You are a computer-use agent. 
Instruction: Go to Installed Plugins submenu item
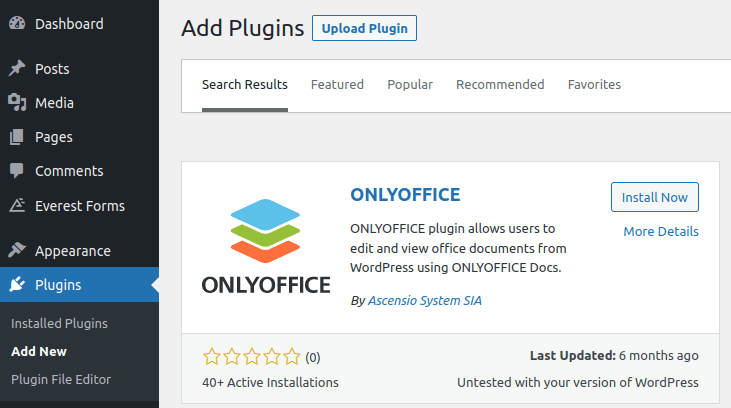click(59, 324)
